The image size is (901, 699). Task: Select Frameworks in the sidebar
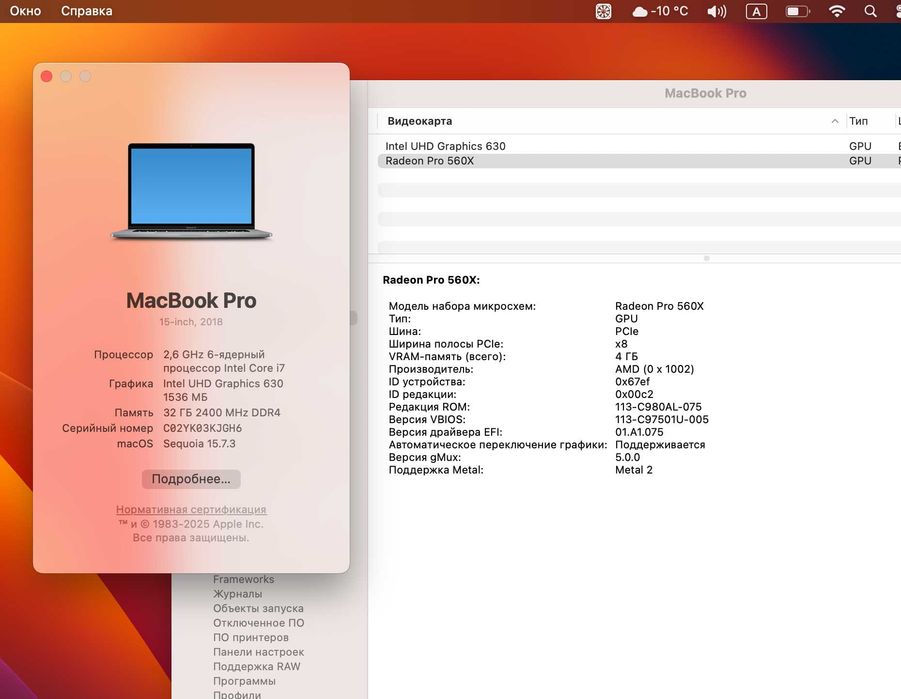point(244,579)
